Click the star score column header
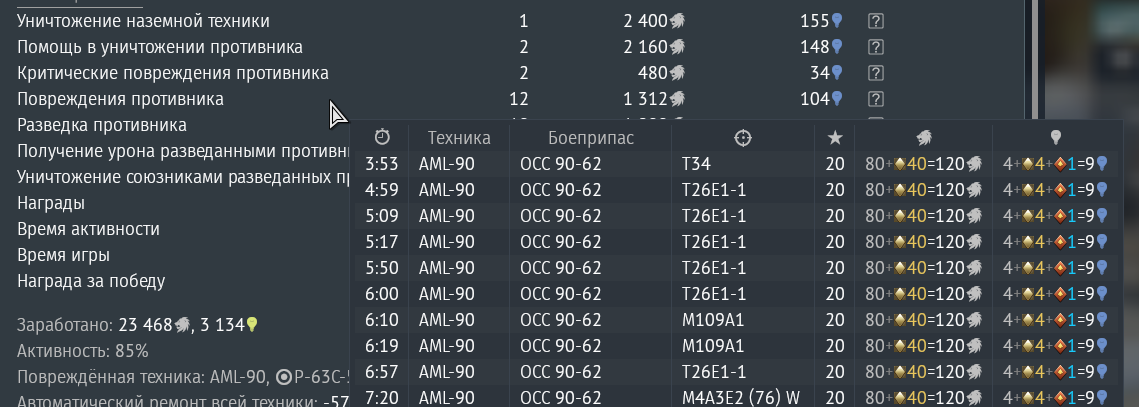The width and height of the screenshot is (1139, 407). 835,138
